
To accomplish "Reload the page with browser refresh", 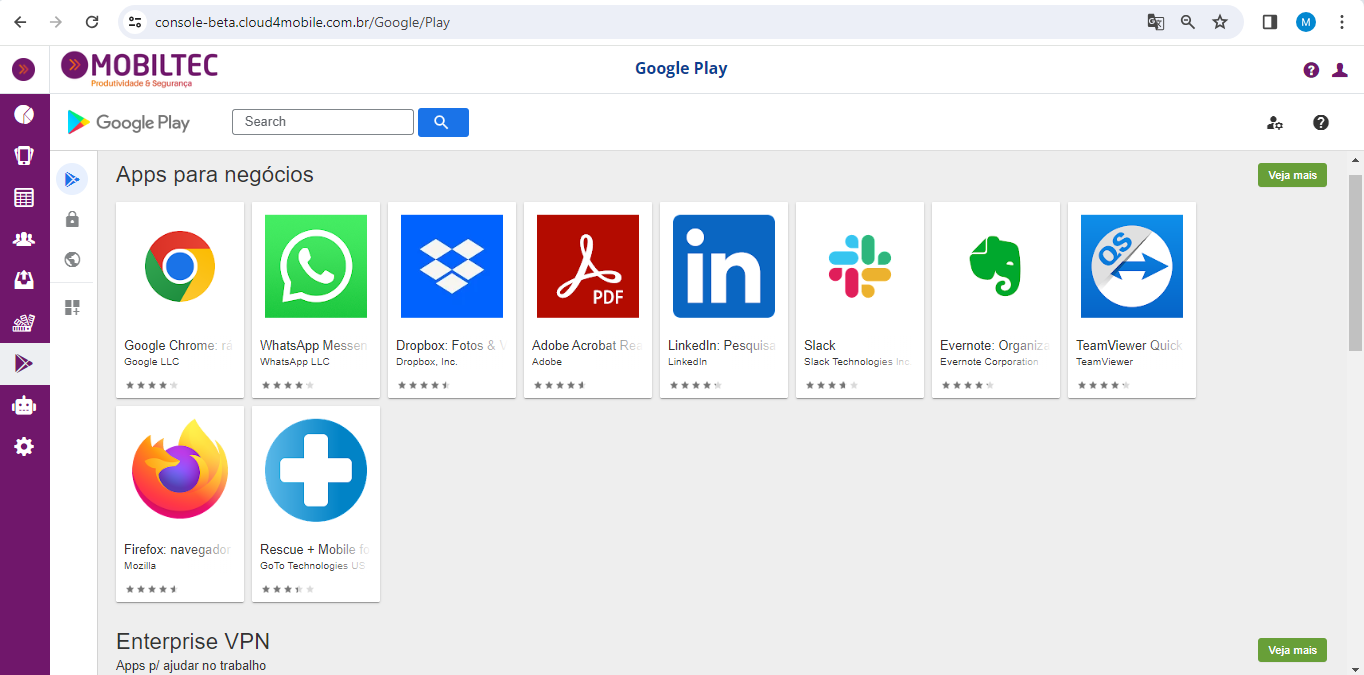I will tap(92, 22).
